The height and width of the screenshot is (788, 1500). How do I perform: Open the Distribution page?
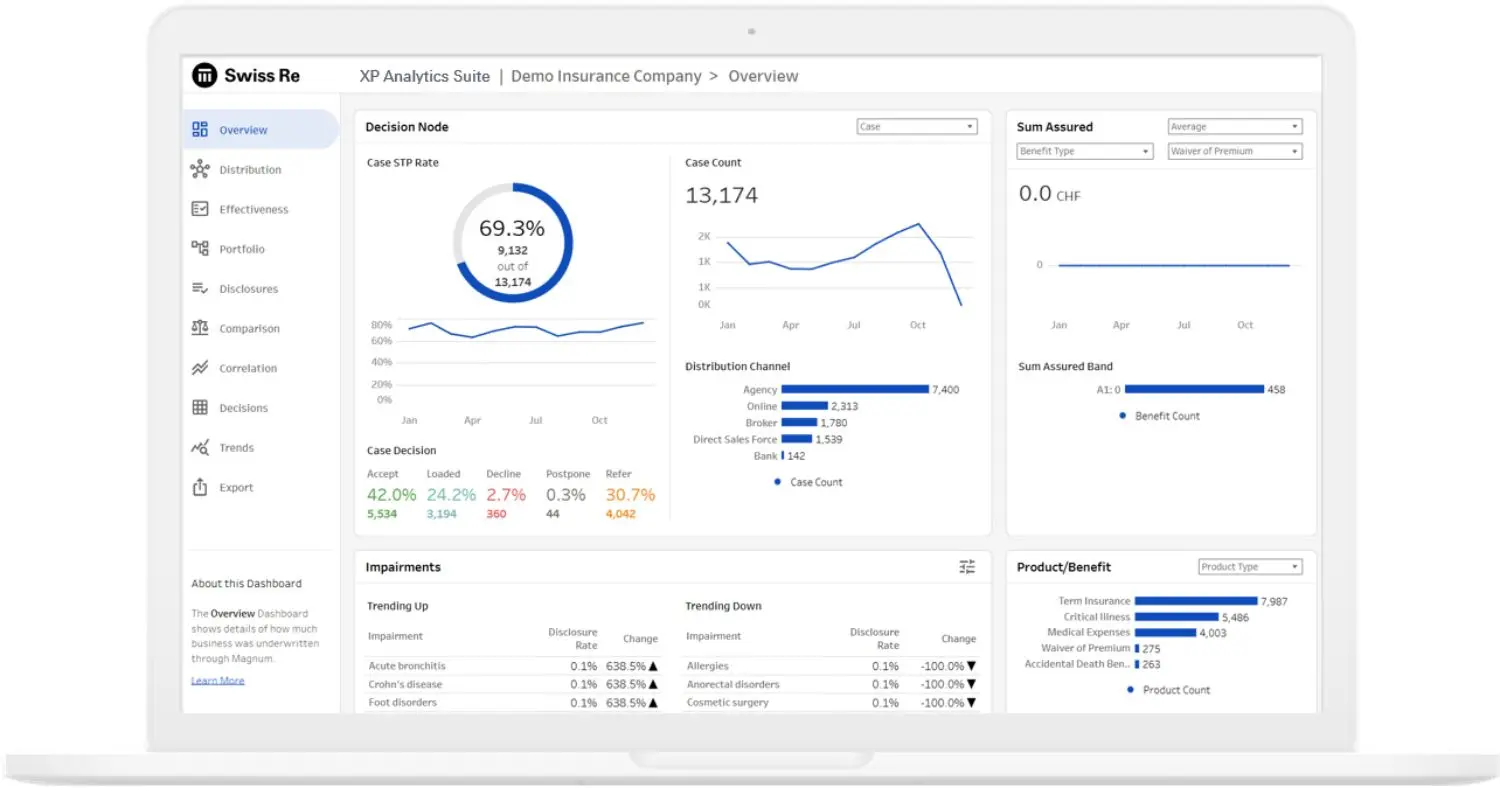(x=250, y=170)
